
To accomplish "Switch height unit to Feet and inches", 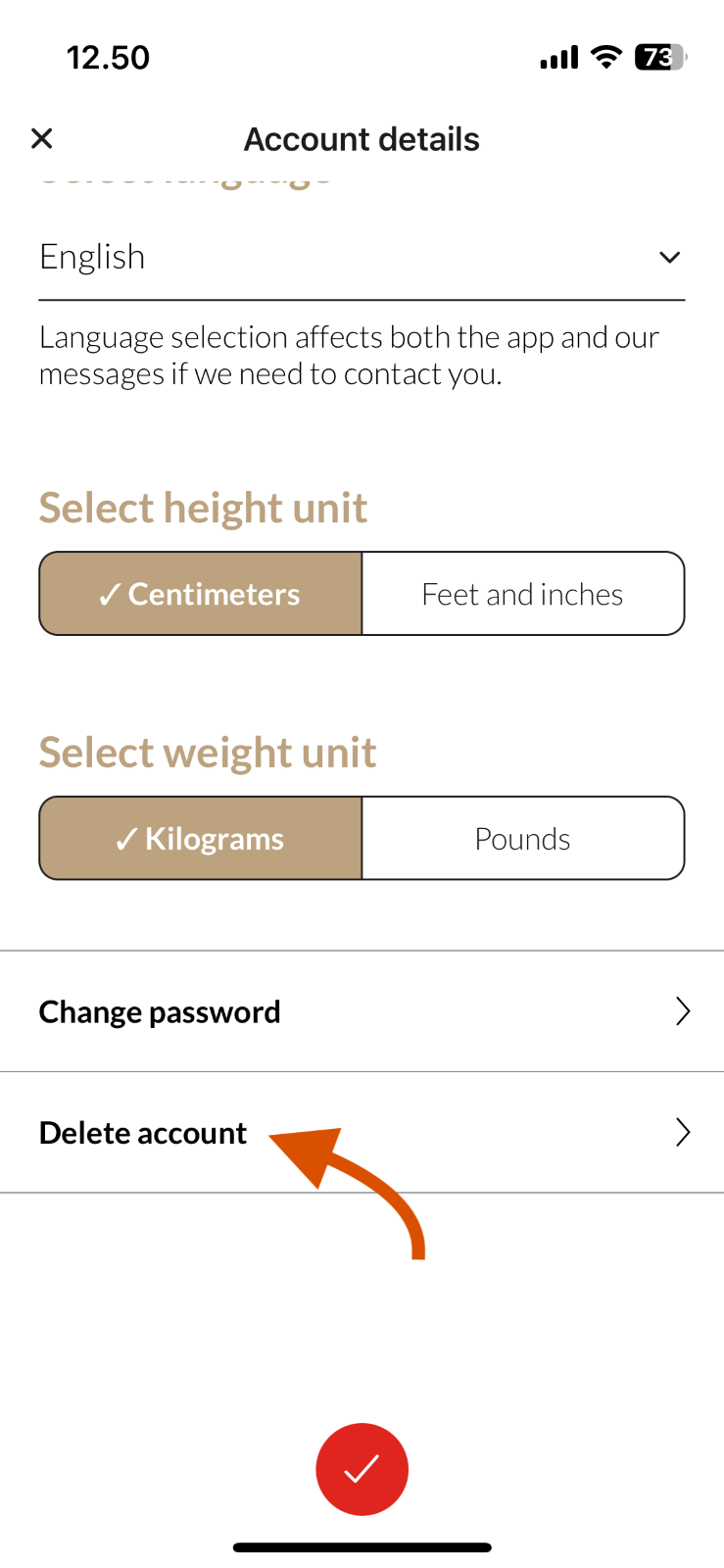I will [x=523, y=594].
